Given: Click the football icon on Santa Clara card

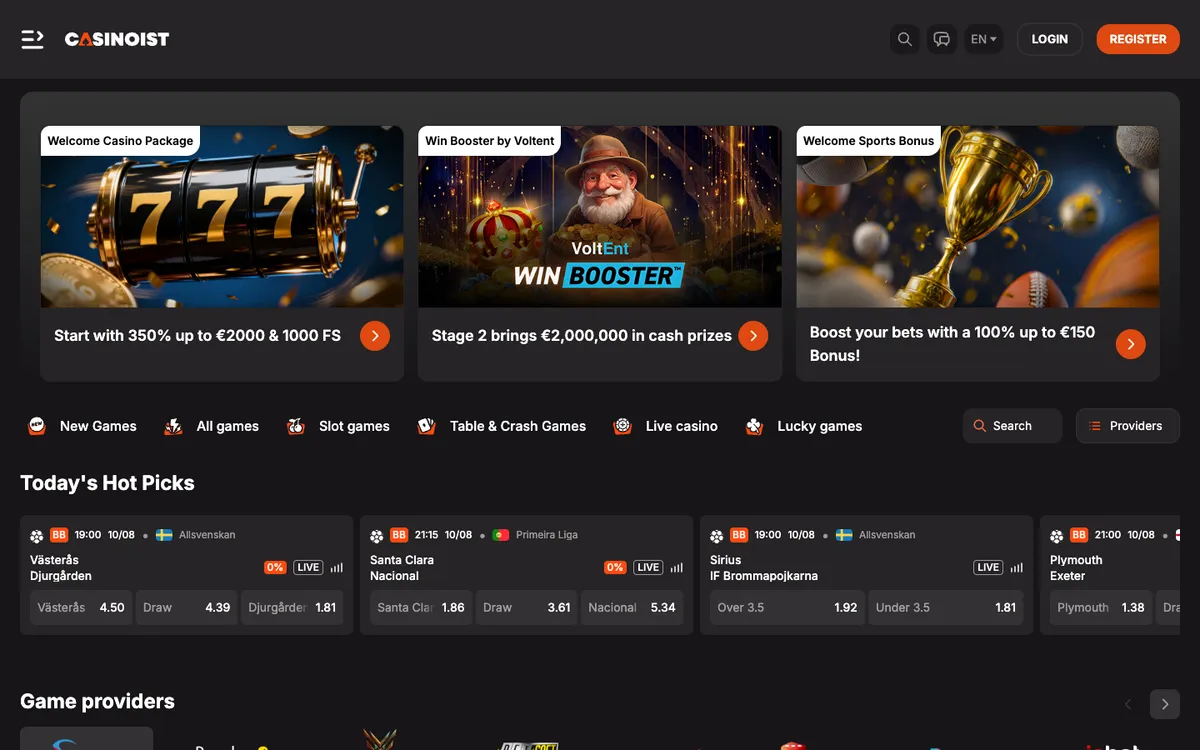Looking at the screenshot, I should [x=377, y=536].
